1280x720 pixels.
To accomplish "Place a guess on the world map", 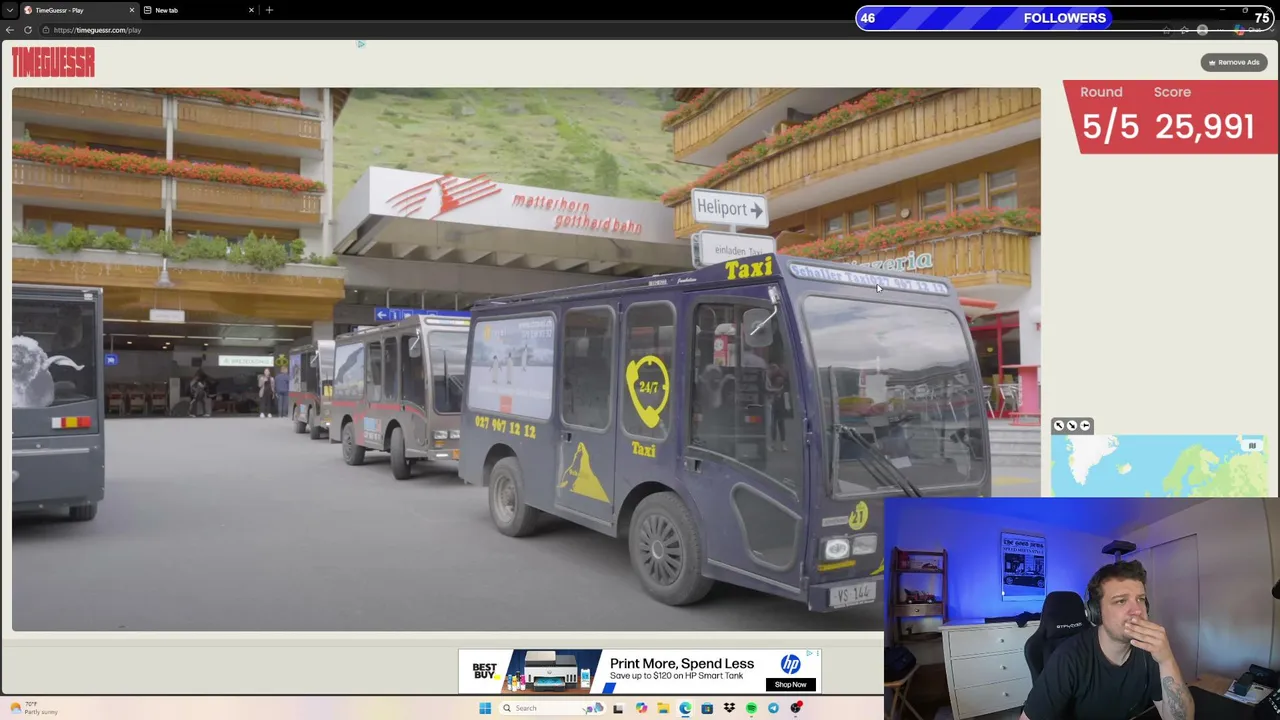I will click(1160, 466).
